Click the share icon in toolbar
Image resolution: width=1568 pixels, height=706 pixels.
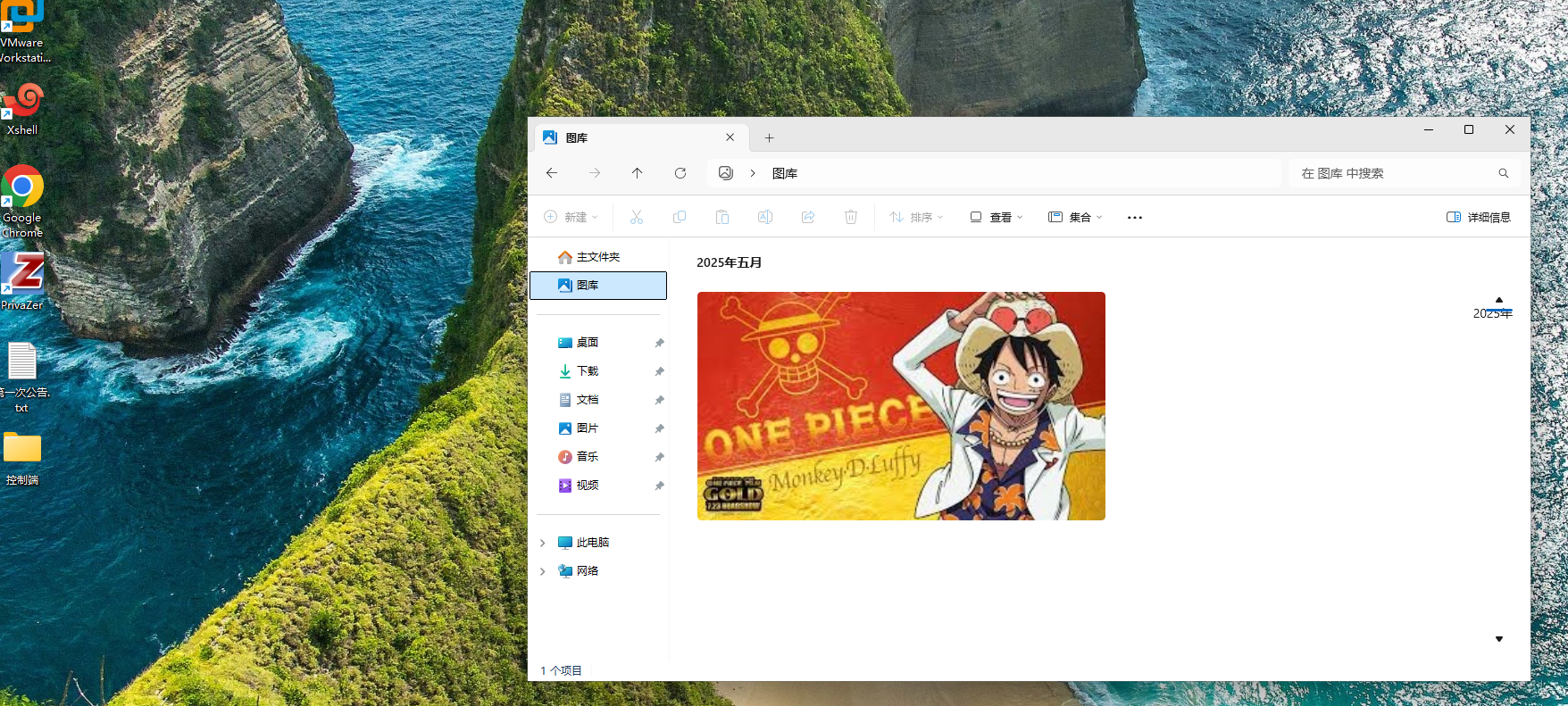808,217
